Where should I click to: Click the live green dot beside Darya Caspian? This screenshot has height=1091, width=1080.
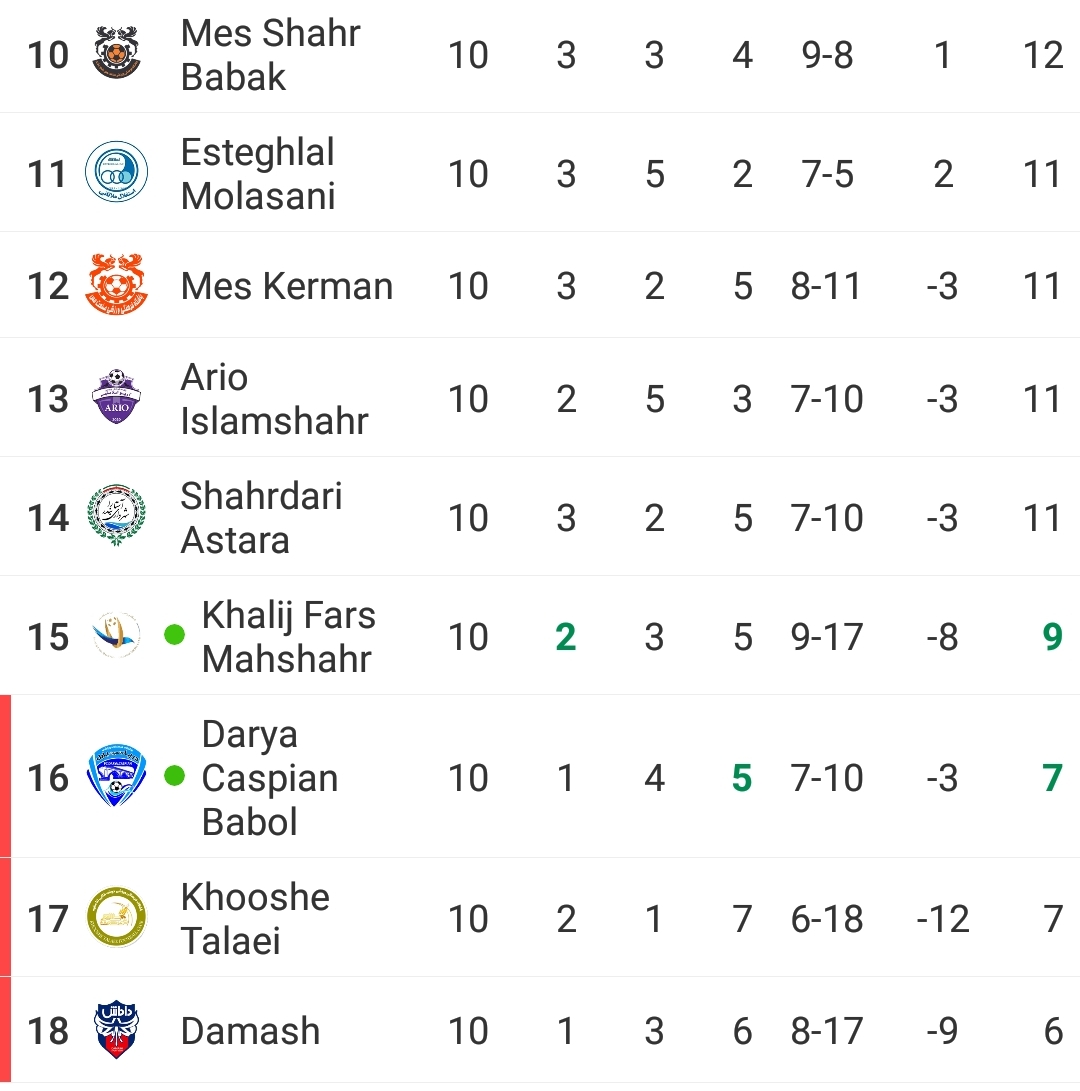[174, 775]
